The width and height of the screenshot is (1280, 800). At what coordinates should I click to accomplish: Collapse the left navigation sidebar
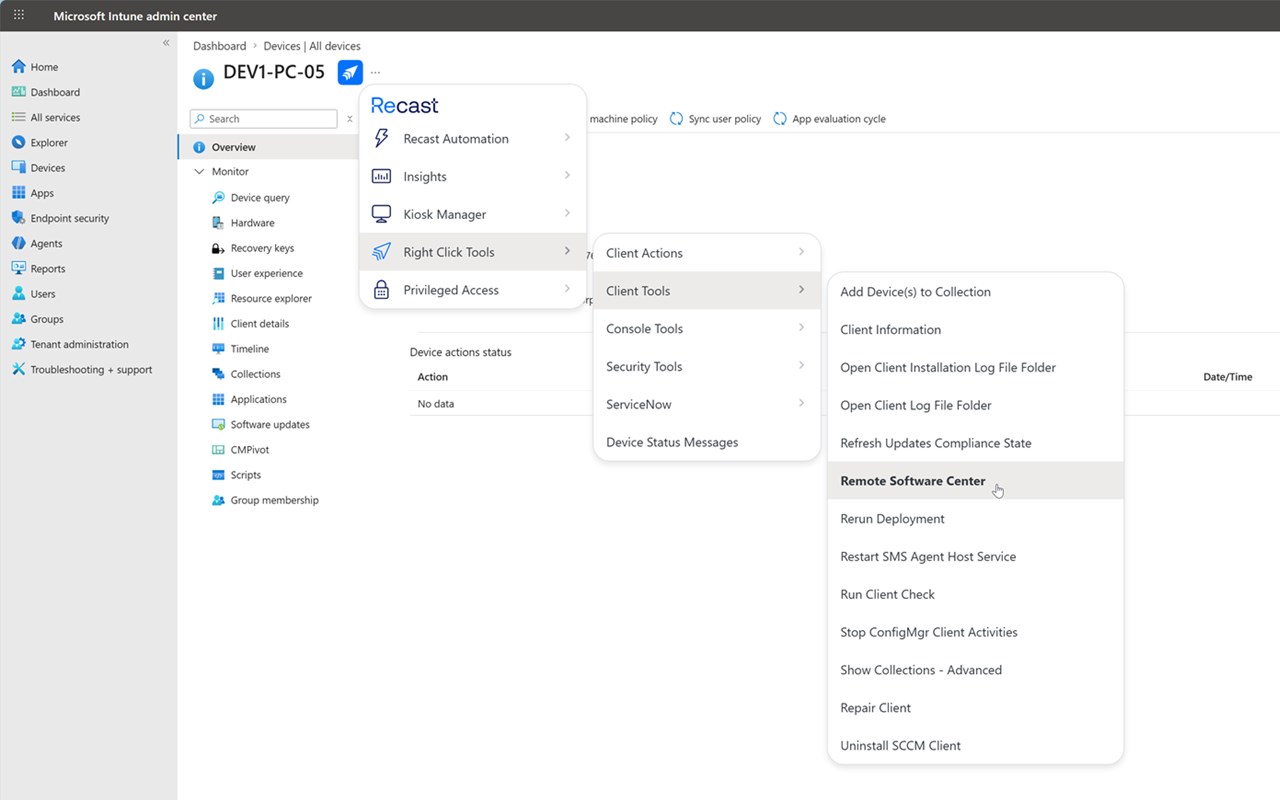166,43
